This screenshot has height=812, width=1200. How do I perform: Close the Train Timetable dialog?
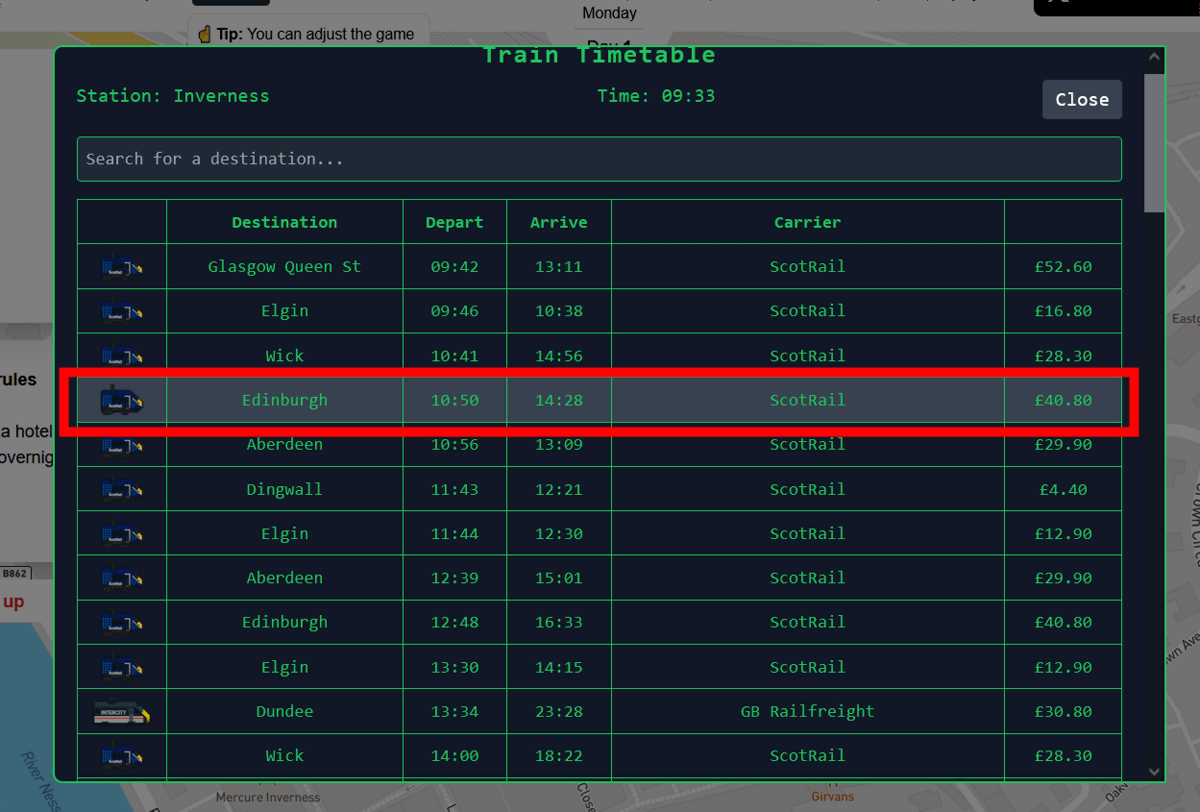1081,100
